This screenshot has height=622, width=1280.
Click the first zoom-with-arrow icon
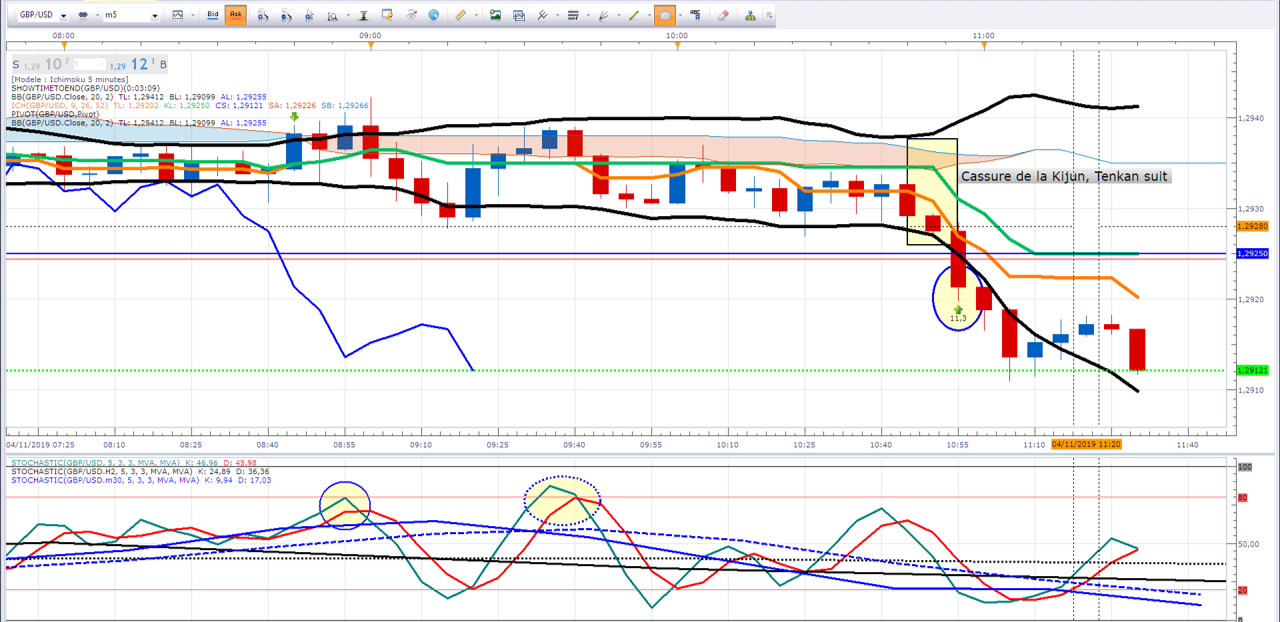click(262, 15)
